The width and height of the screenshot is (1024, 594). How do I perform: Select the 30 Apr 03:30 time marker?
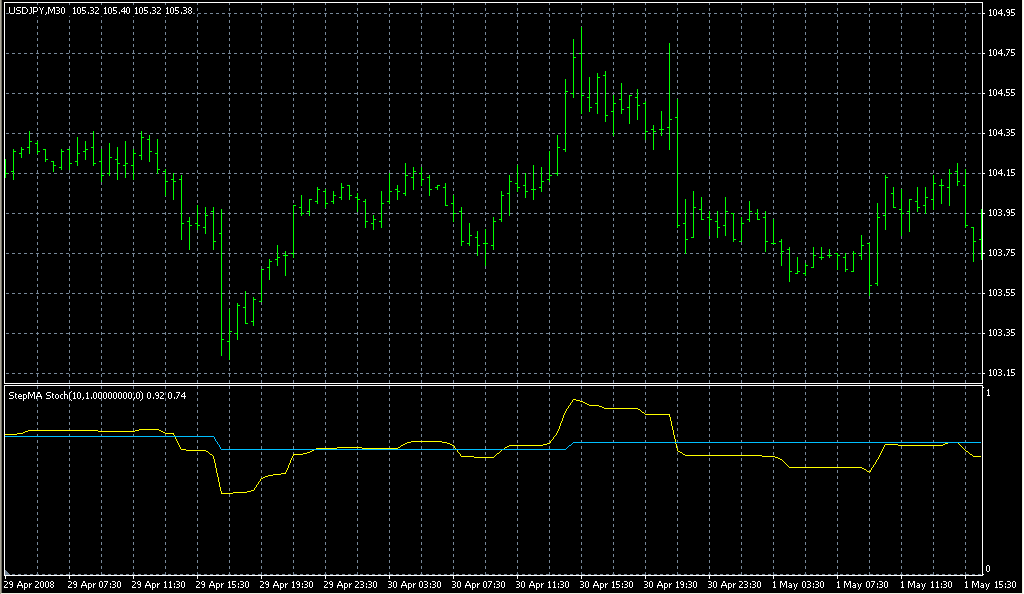[x=415, y=584]
